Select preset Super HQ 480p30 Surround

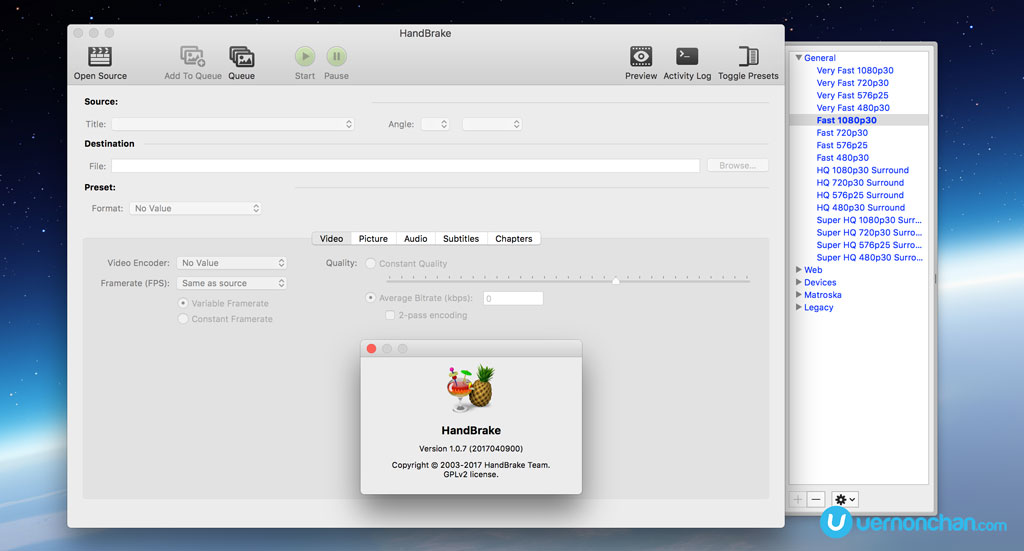869,257
